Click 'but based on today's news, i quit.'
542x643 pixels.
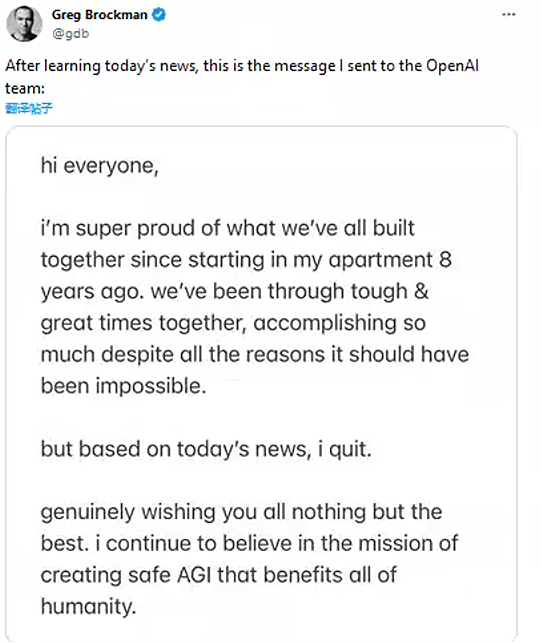206,449
